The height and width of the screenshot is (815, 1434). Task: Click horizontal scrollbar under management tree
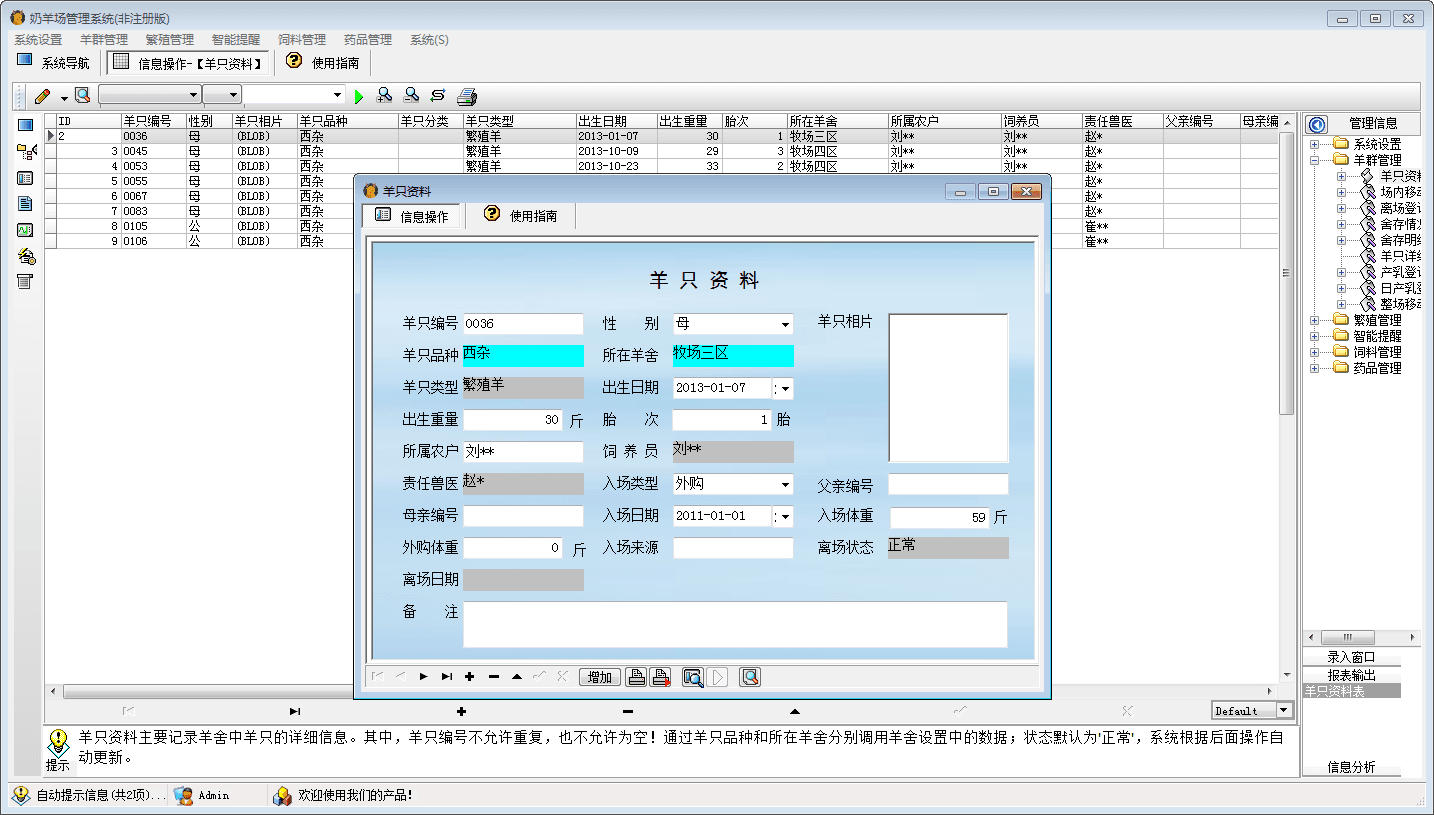(1362, 637)
